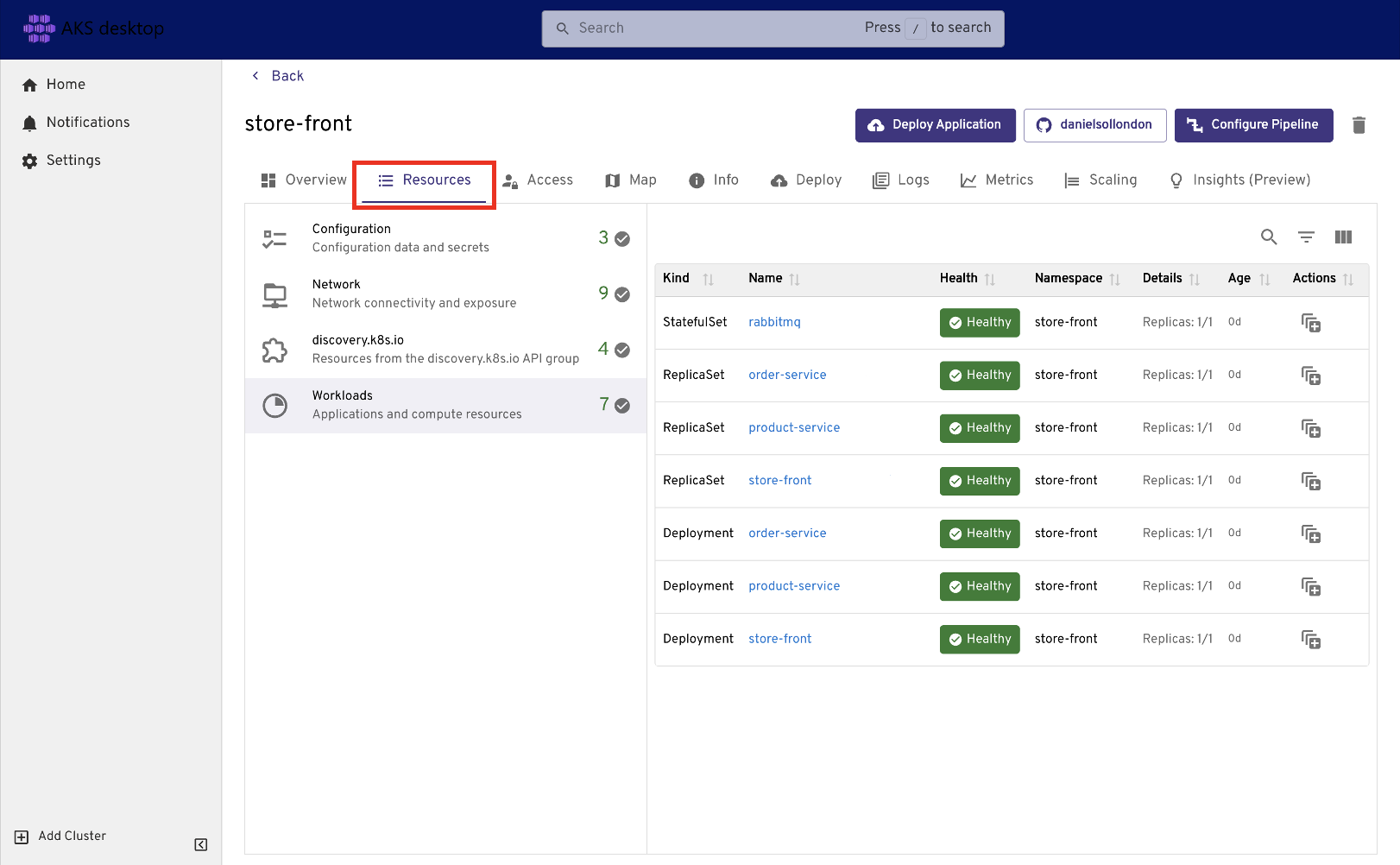Open order-service ReplicaSet link
This screenshot has width=1400, height=865.
coord(787,375)
